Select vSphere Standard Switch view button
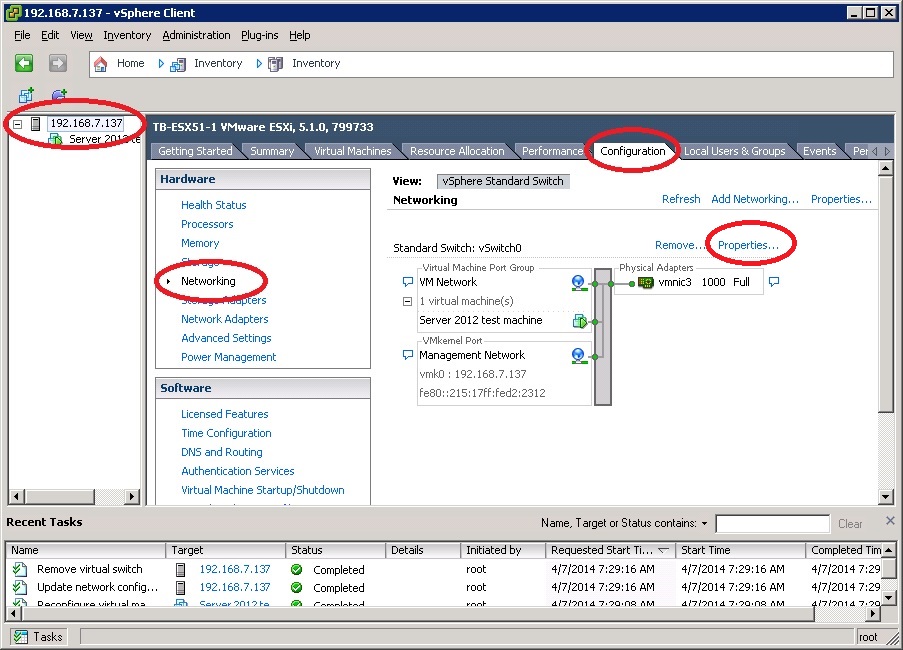This screenshot has width=903, height=650. [x=504, y=181]
